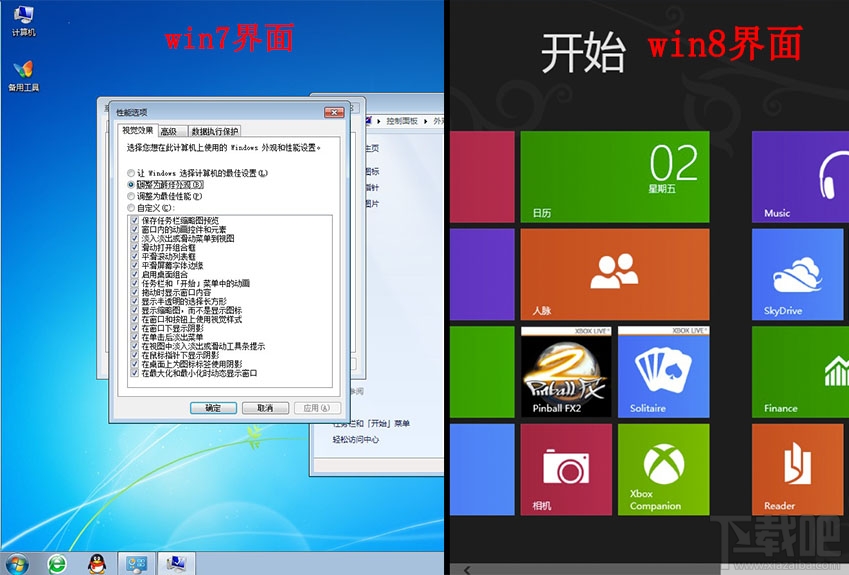Viewport: 849px width, 575px height.
Task: Open the 相机 camera tile
Action: [566, 469]
